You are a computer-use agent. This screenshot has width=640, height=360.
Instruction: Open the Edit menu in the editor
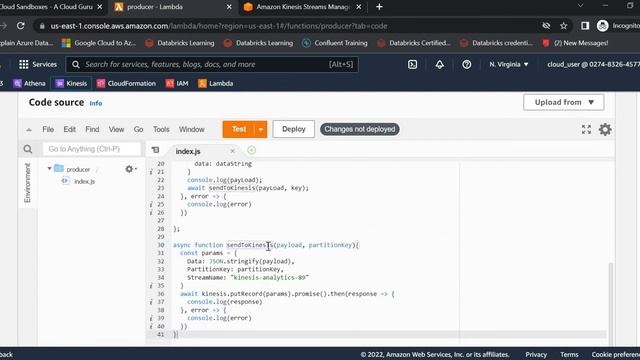[x=69, y=129]
